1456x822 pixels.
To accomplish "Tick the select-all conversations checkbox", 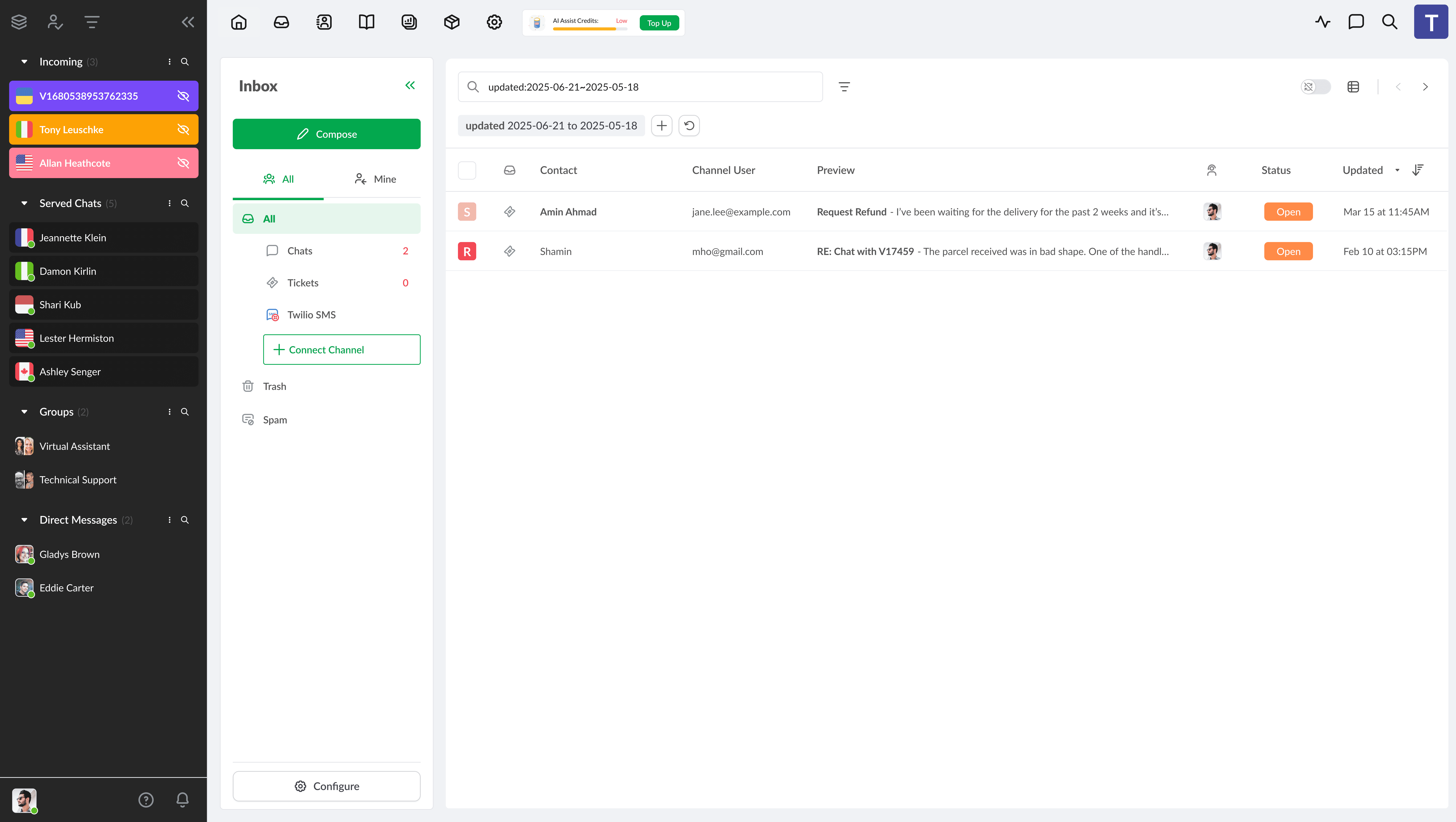I will click(x=467, y=170).
